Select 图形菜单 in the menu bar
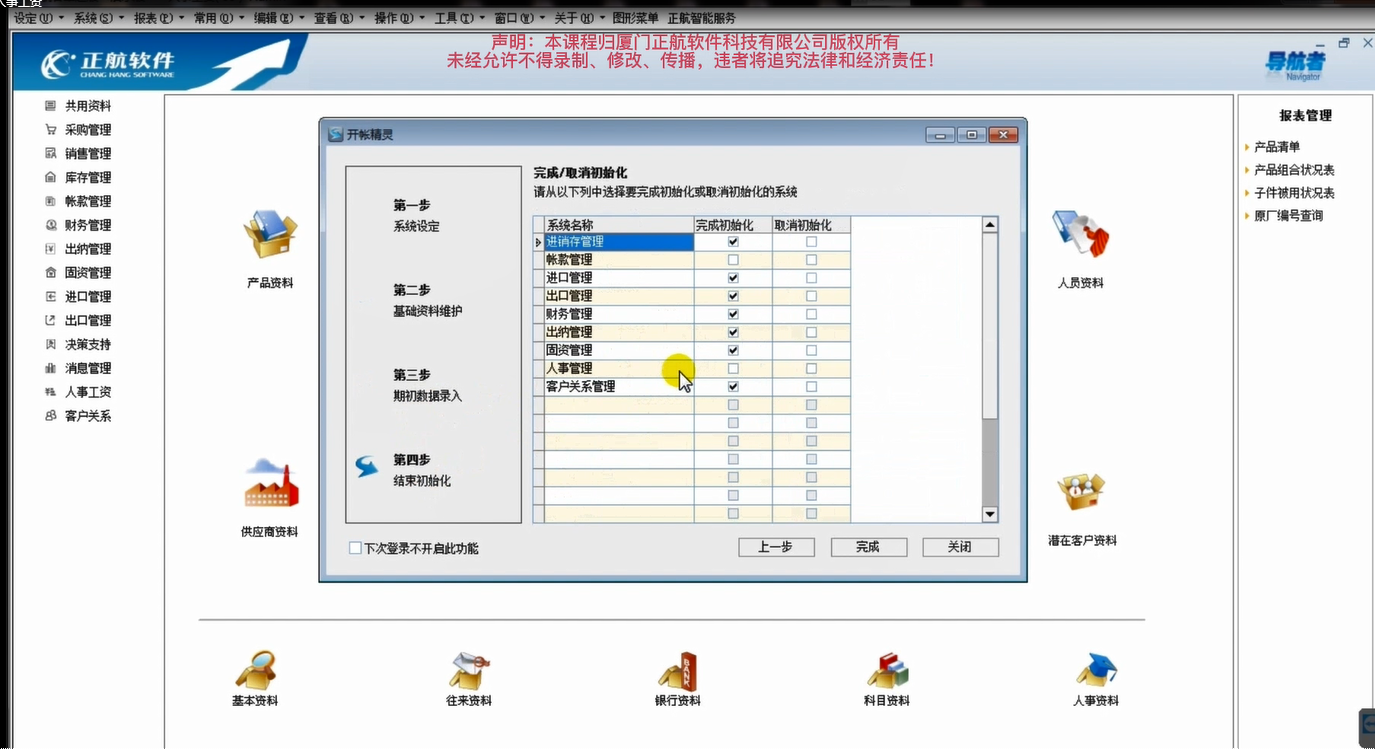This screenshot has width=1375, height=749. point(635,18)
